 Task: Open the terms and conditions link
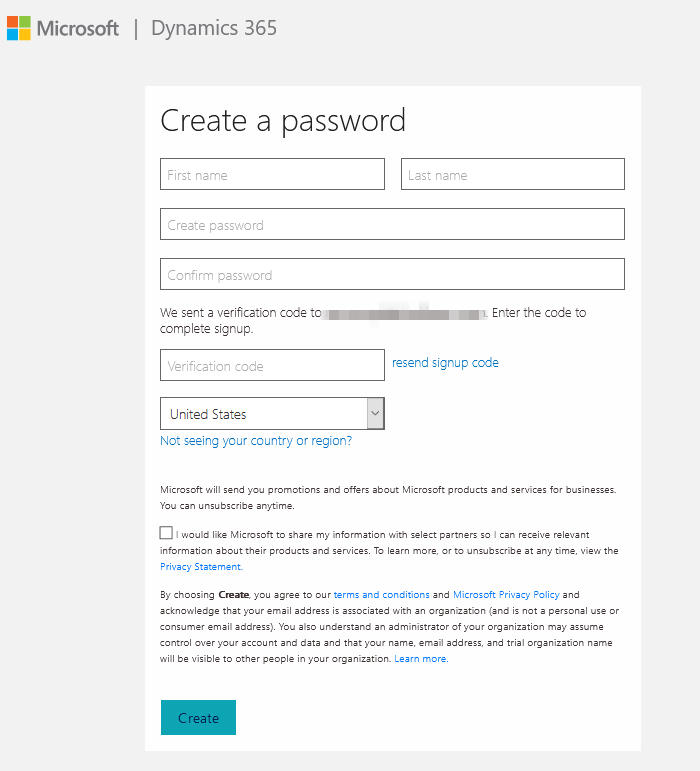click(x=381, y=594)
